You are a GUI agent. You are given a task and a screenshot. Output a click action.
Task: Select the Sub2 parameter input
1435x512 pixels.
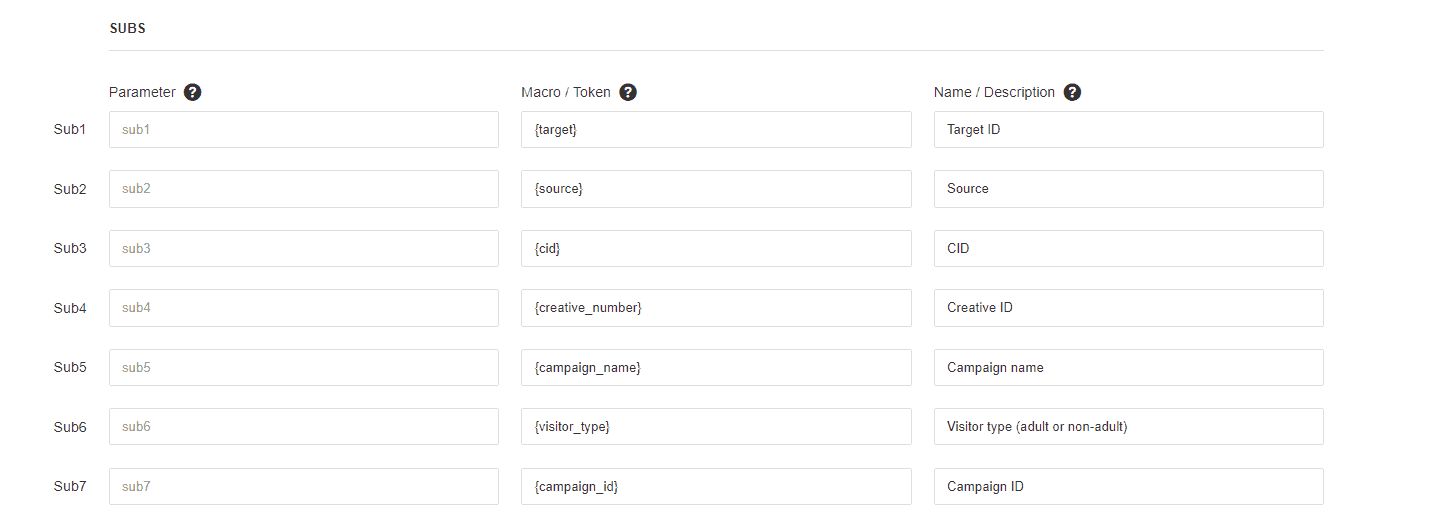click(x=304, y=189)
